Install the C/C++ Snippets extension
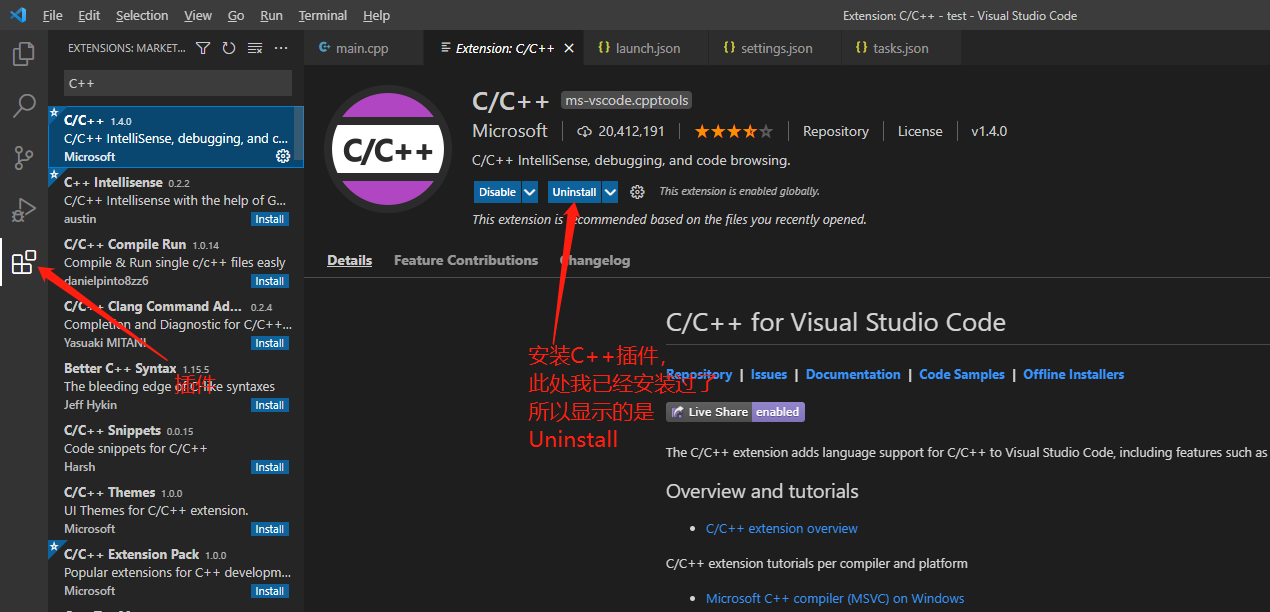Image resolution: width=1270 pixels, height=612 pixels. click(x=270, y=467)
